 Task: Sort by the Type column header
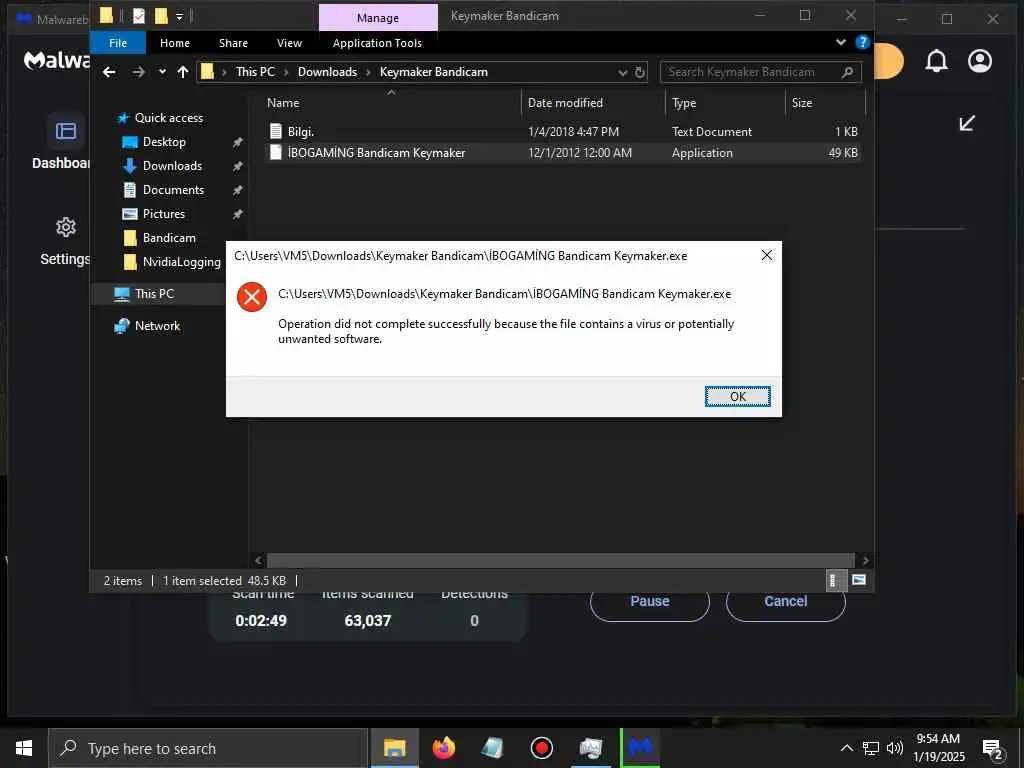[684, 103]
